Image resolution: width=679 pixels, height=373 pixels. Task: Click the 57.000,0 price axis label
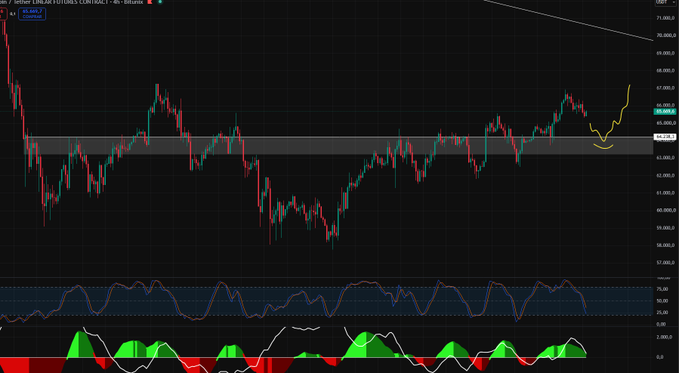666,263
